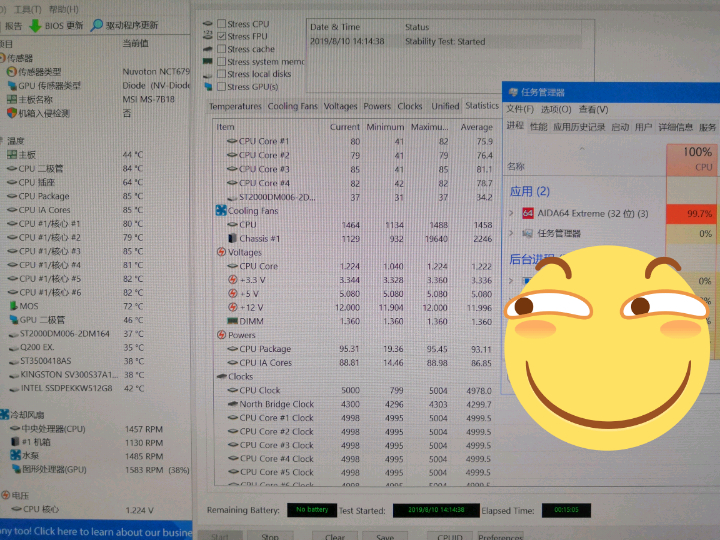Image resolution: width=720 pixels, height=540 pixels.
Task: Click the left panel voltage section icon
Action: (x=6, y=495)
